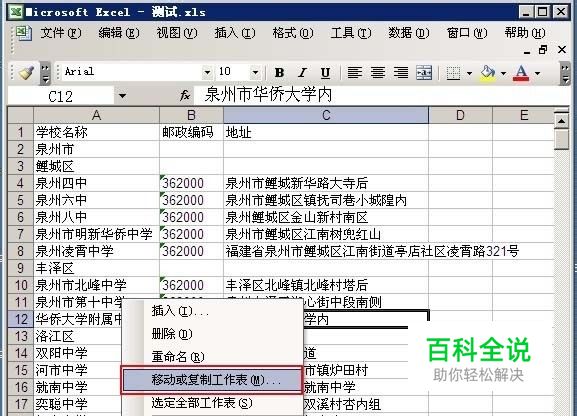Click Excel application icon in title bar
577x416 pixels.
click(x=16, y=12)
